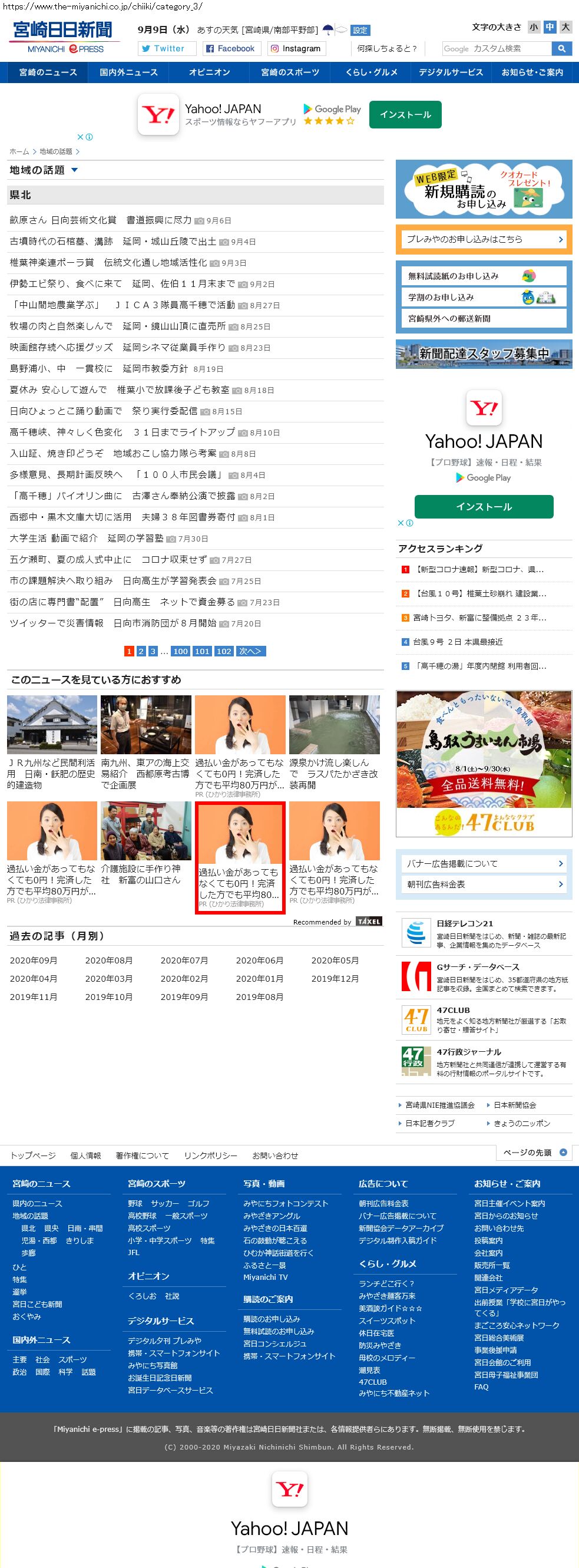The height and width of the screenshot is (1568, 579).
Task: Open footer link みやにちフォトコンテスト
Action: 285,1203
